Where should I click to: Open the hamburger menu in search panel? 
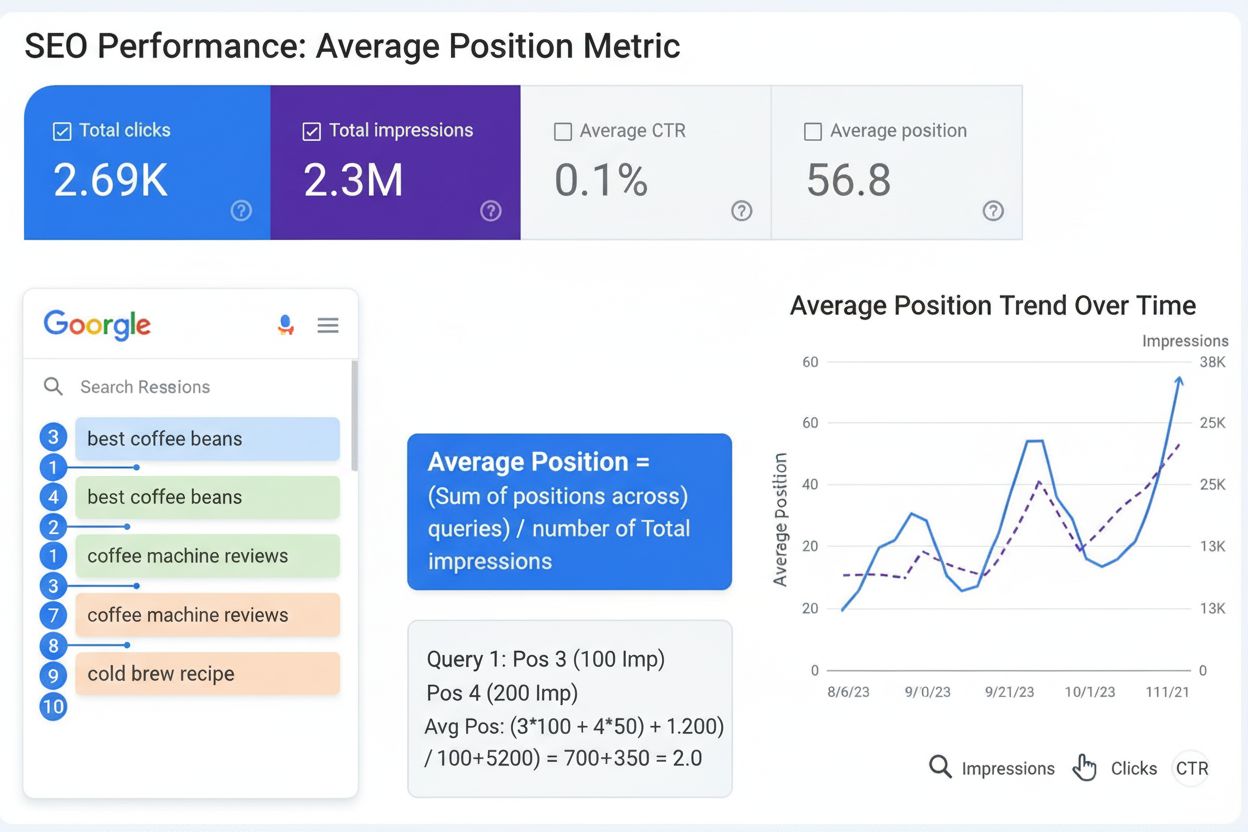pos(328,325)
